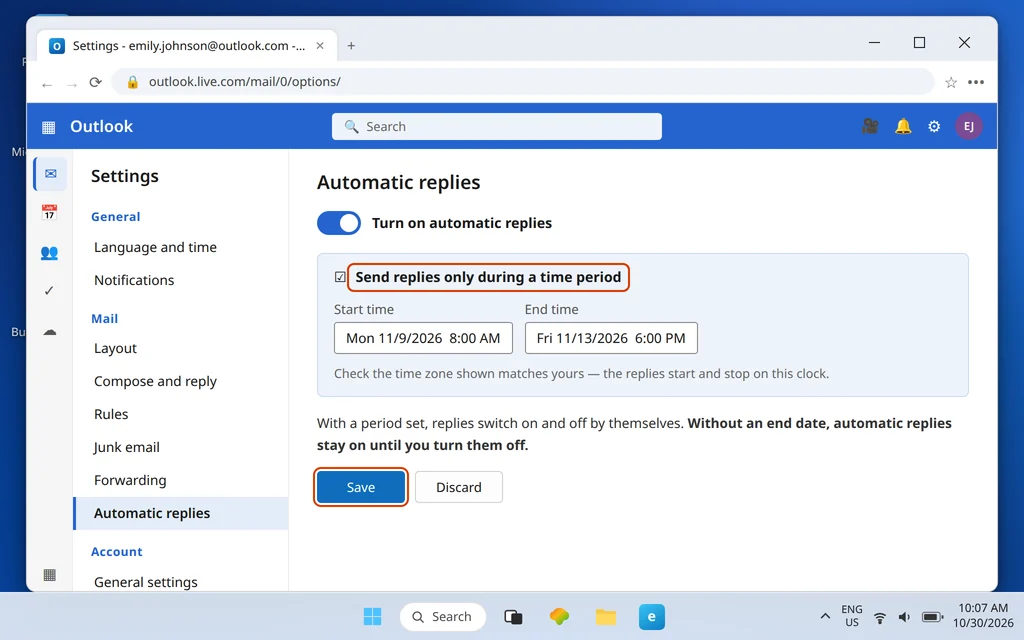
Task: Show hidden icons tray chevron
Action: pyautogui.click(x=825, y=616)
